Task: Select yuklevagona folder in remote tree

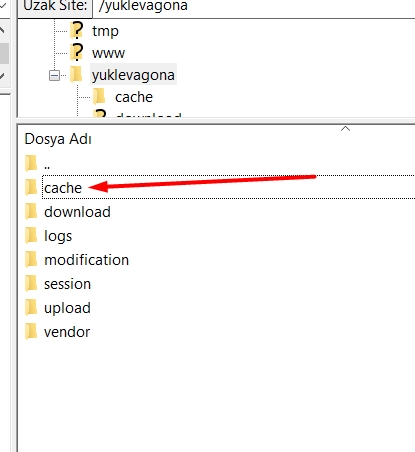Action: (133, 75)
